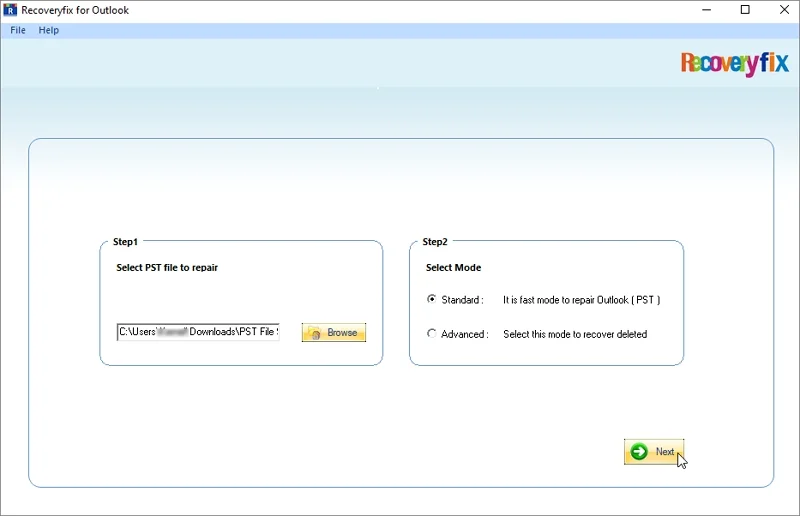The image size is (800, 516).
Task: Minimize the Recoveryfix window
Action: click(x=706, y=10)
